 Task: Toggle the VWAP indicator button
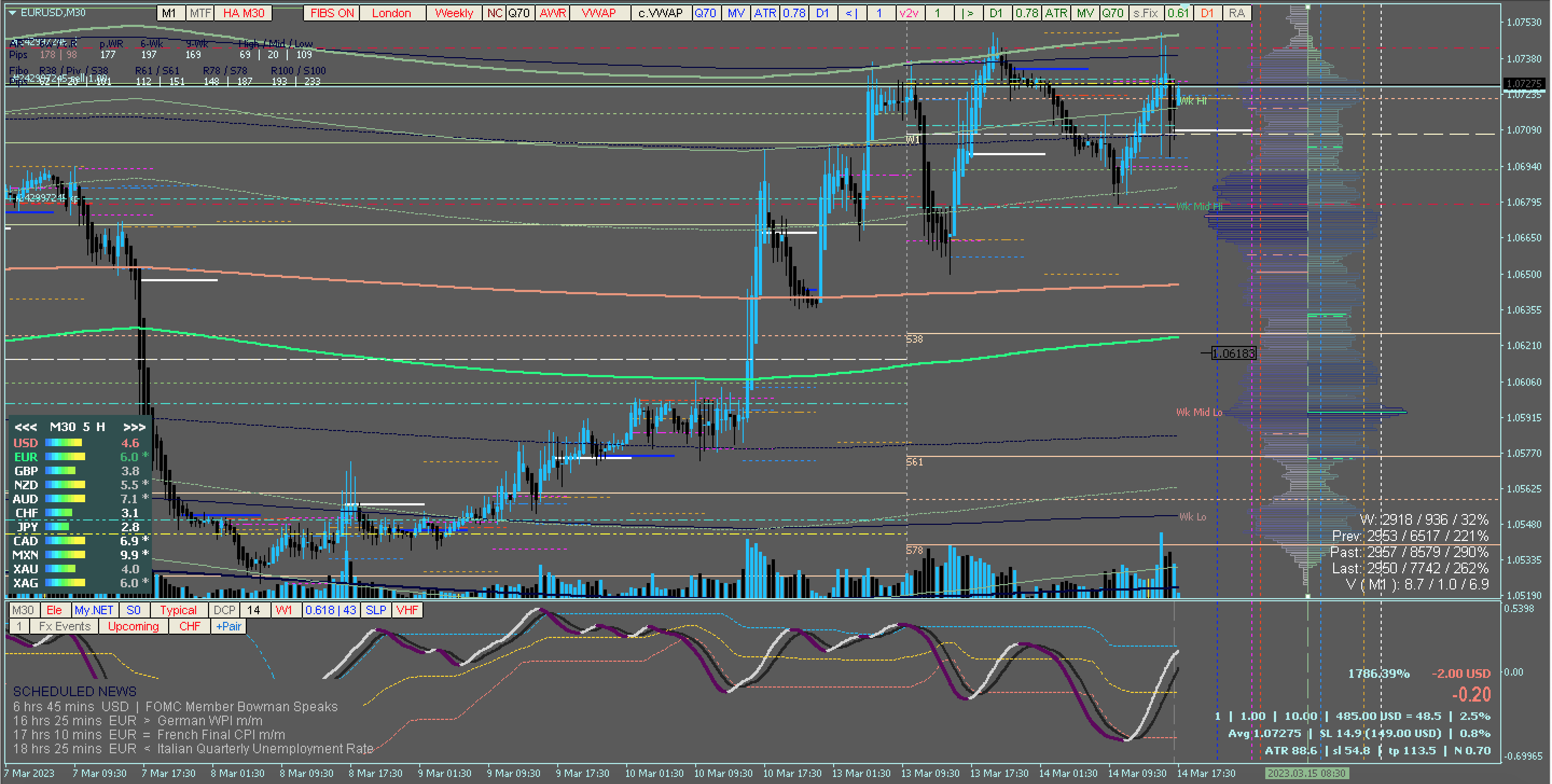pos(598,12)
